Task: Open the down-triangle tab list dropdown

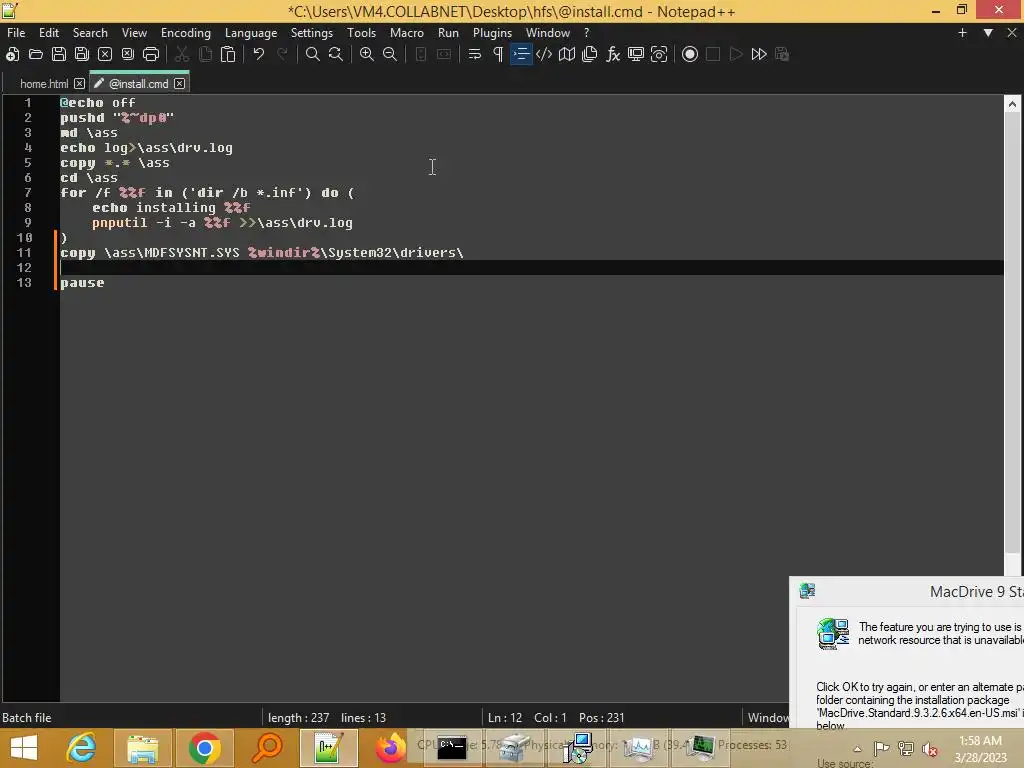Action: coord(988,33)
